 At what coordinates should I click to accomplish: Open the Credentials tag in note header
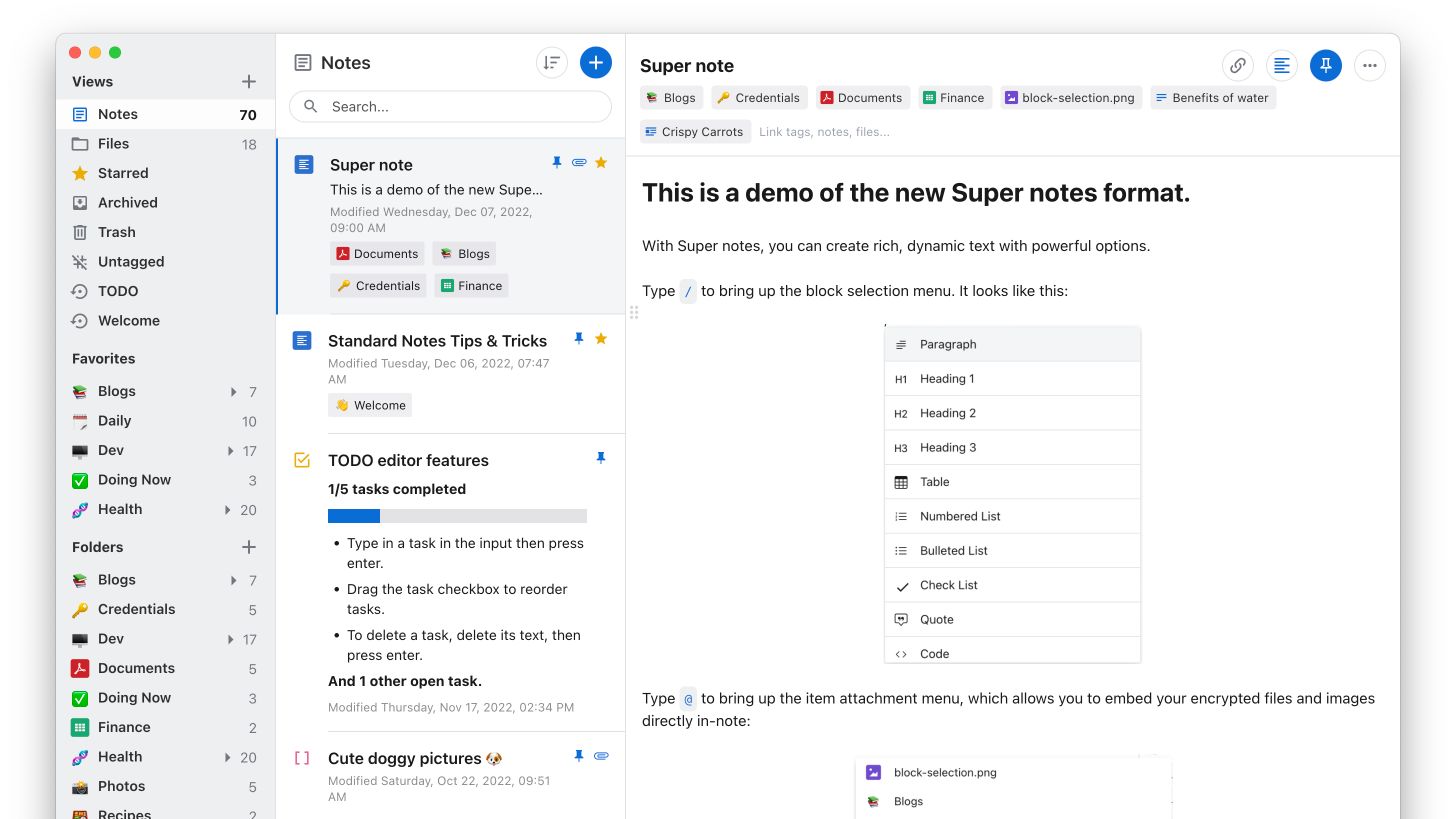pyautogui.click(x=759, y=98)
